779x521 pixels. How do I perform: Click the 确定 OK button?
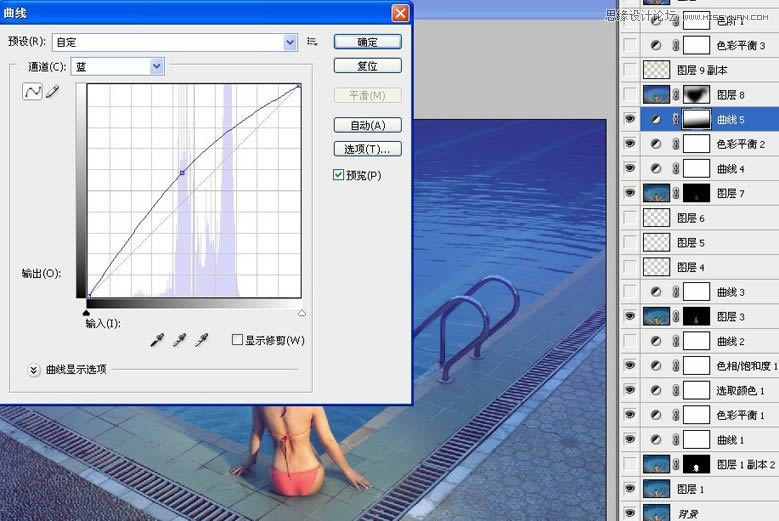[x=367, y=42]
